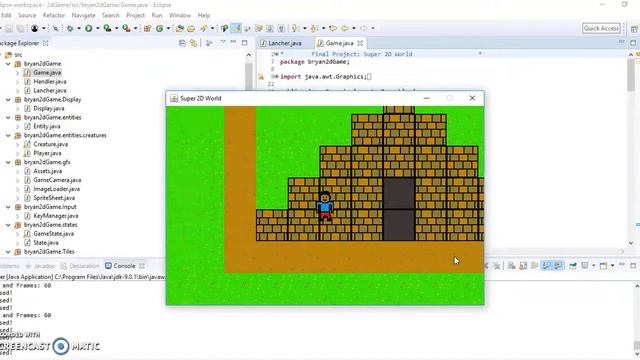The image size is (640, 360).
Task: Open the Run button dropdown arrow
Action: coord(98,28)
